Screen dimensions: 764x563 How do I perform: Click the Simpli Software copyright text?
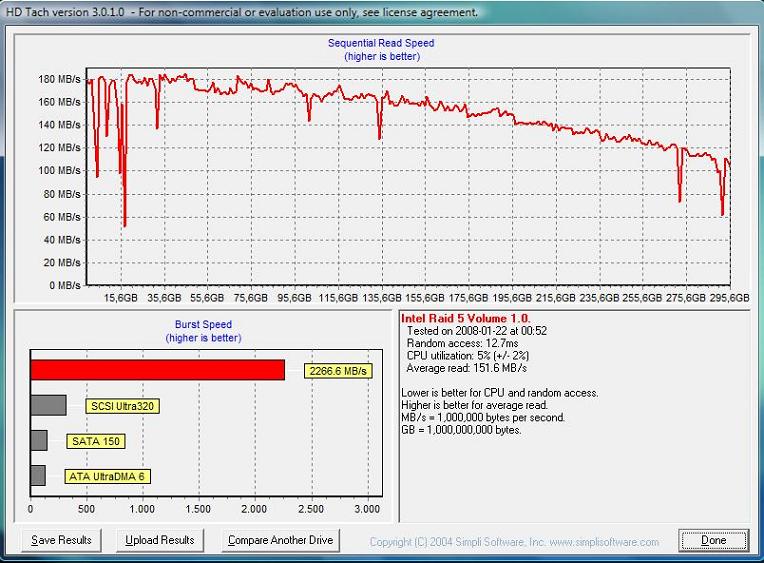click(514, 542)
